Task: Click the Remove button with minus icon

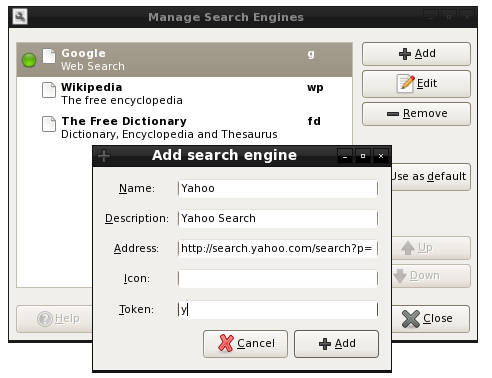Action: 416,114
